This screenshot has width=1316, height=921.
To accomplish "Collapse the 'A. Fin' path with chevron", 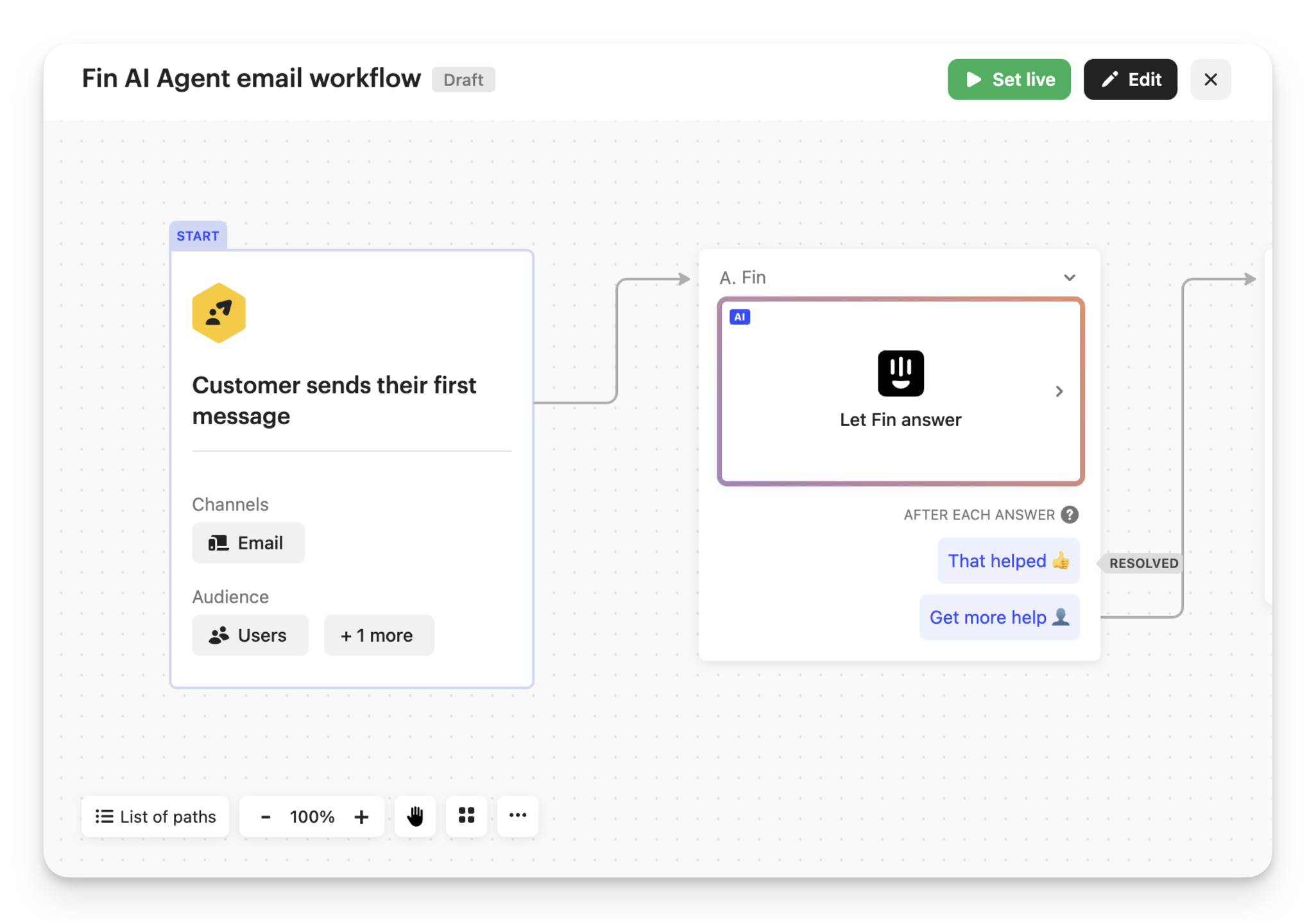I will tap(1069, 277).
